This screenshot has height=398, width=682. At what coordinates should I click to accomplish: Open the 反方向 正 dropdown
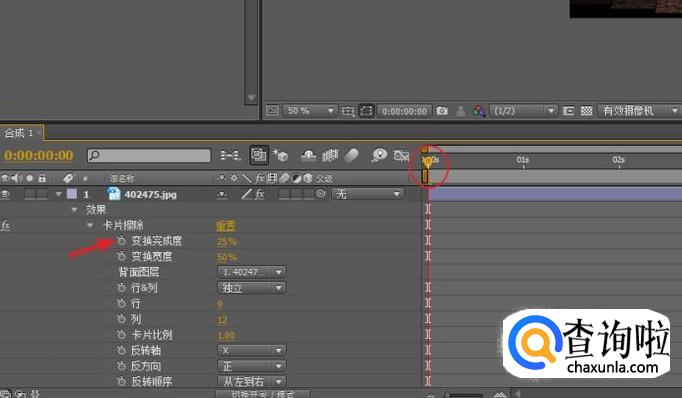pos(251,366)
